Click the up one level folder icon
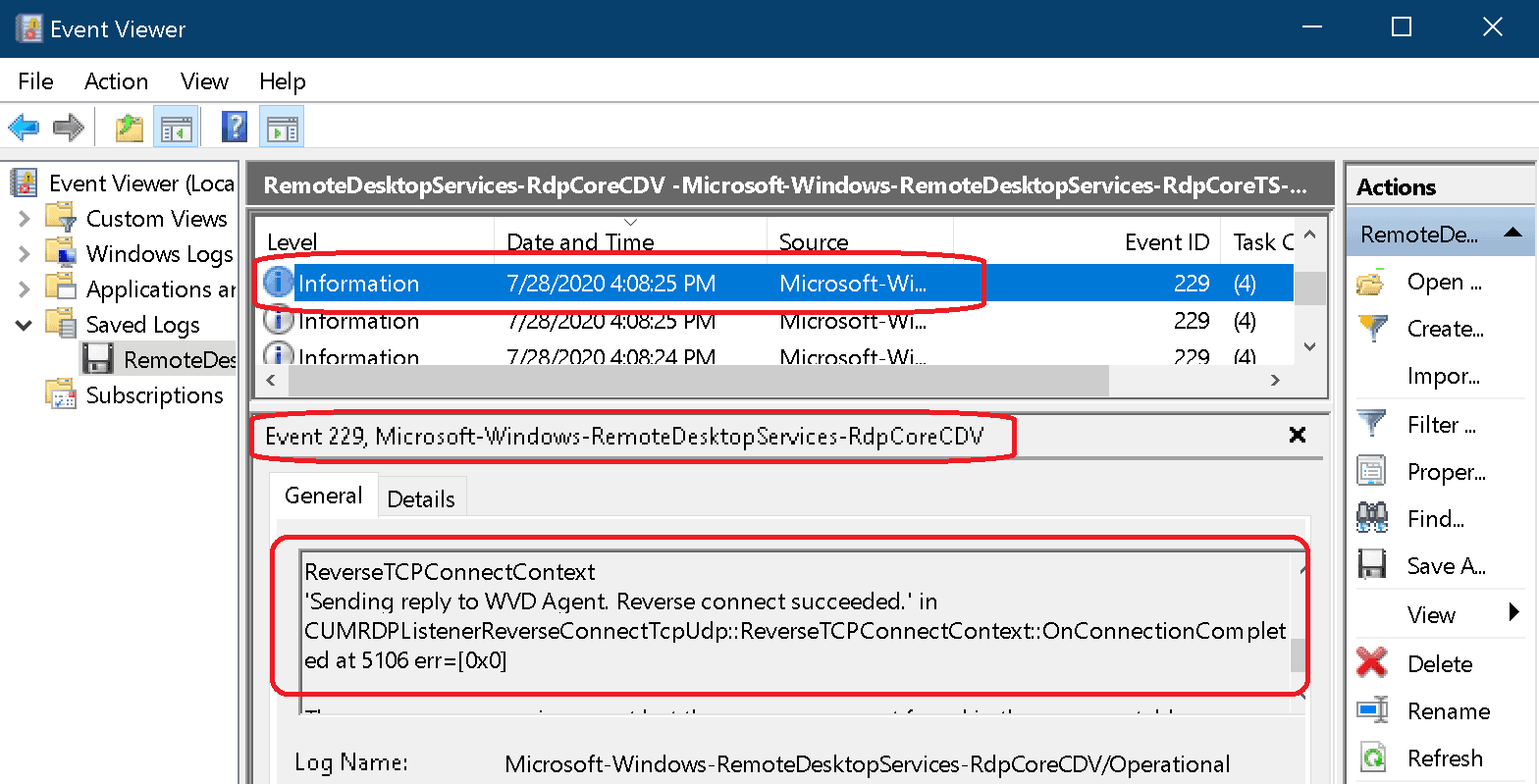The image size is (1539, 784). (130, 127)
